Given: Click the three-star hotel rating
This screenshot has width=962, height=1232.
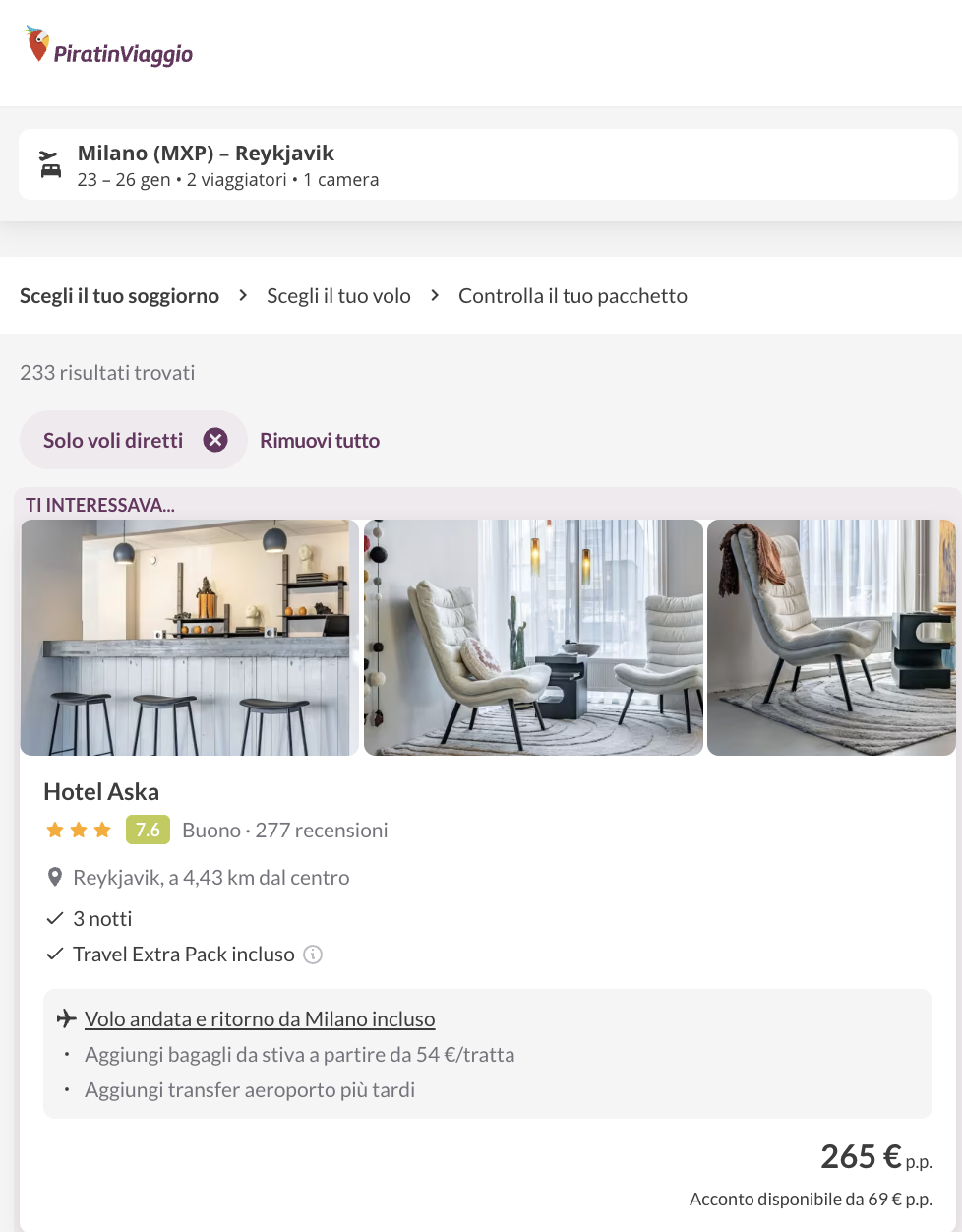Looking at the screenshot, I should [x=79, y=831].
